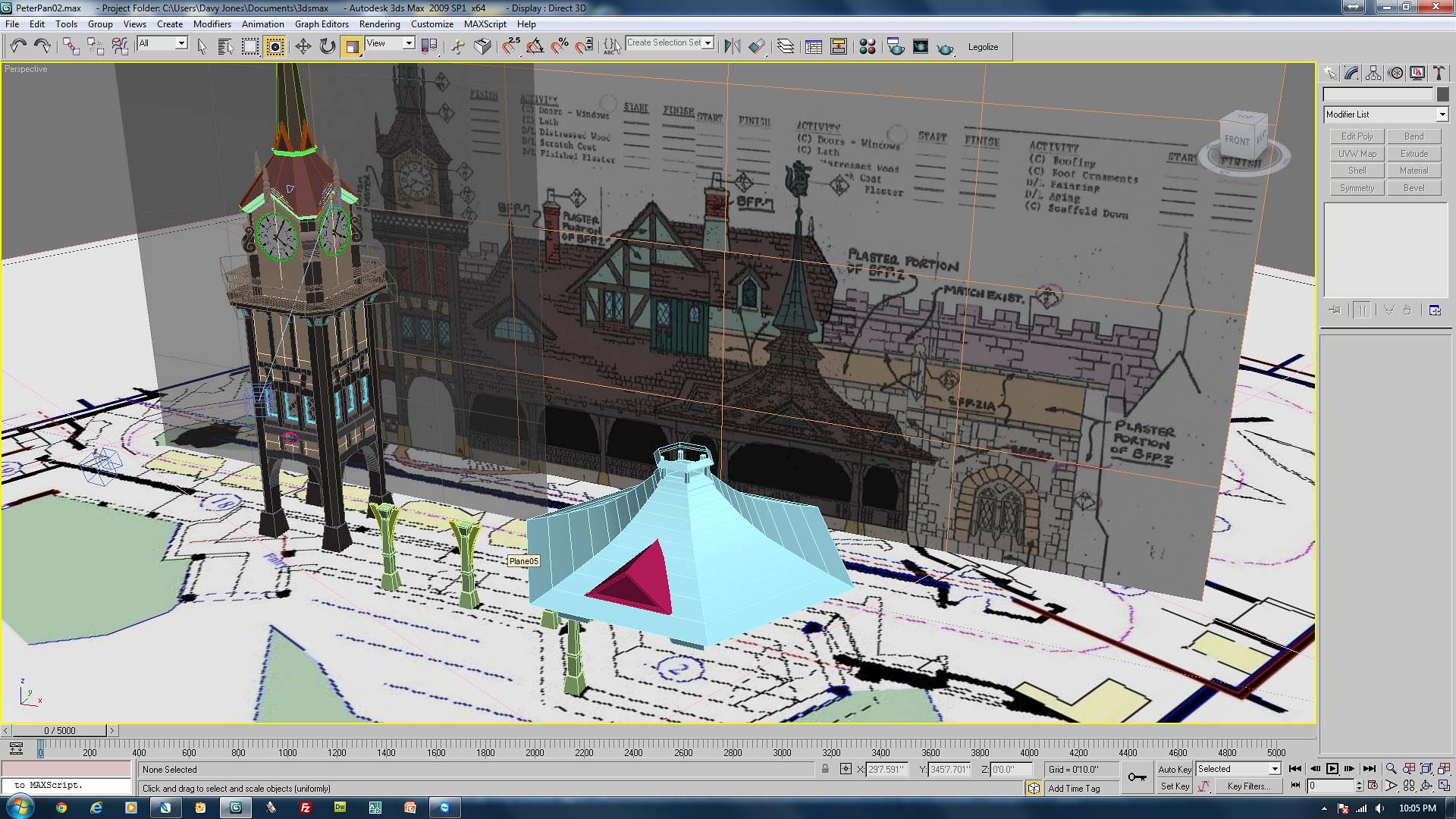Image resolution: width=1456 pixels, height=819 pixels.
Task: Toggle Window/Crossing selection mode
Action: 275,47
